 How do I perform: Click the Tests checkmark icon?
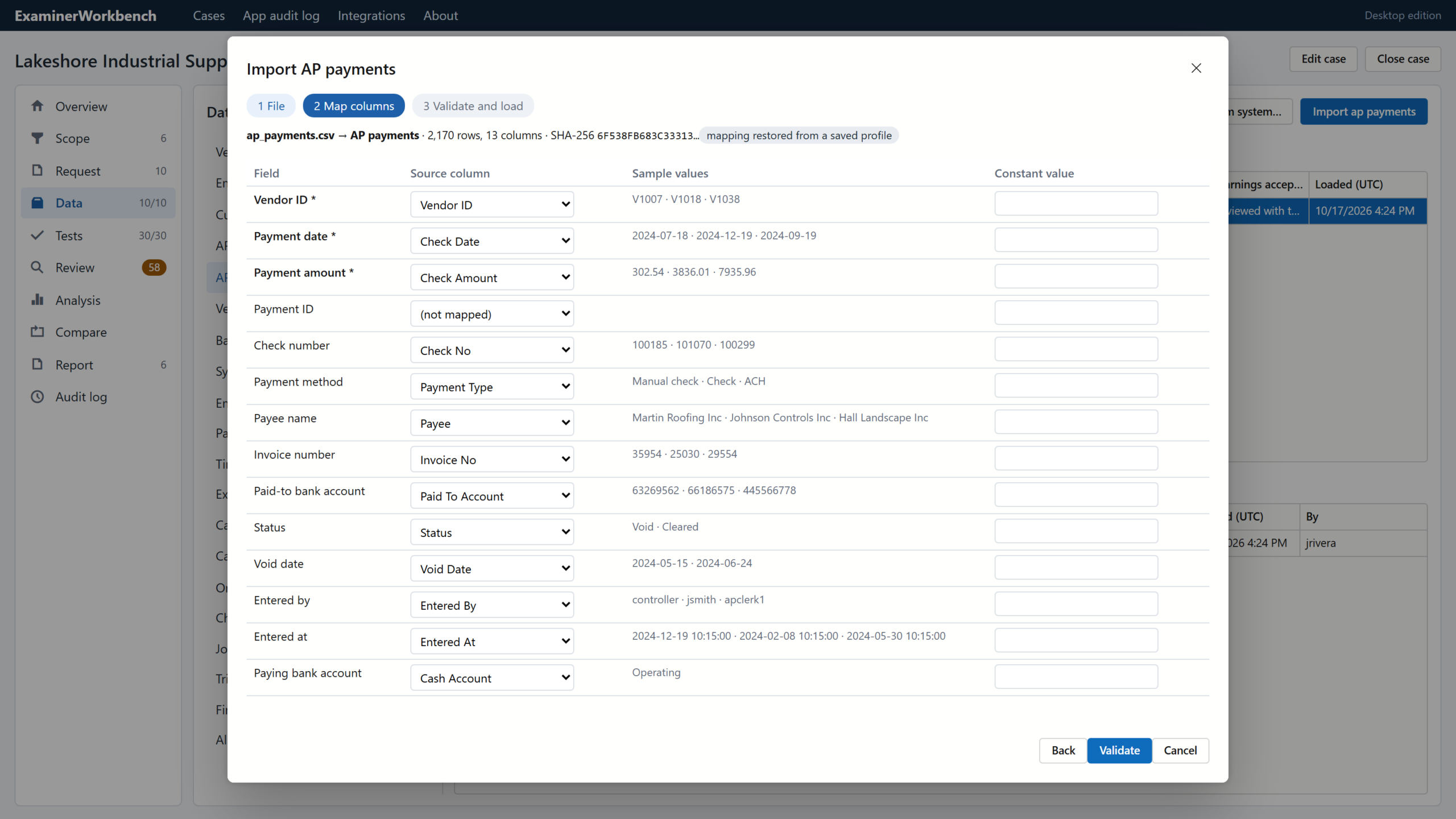click(38, 235)
